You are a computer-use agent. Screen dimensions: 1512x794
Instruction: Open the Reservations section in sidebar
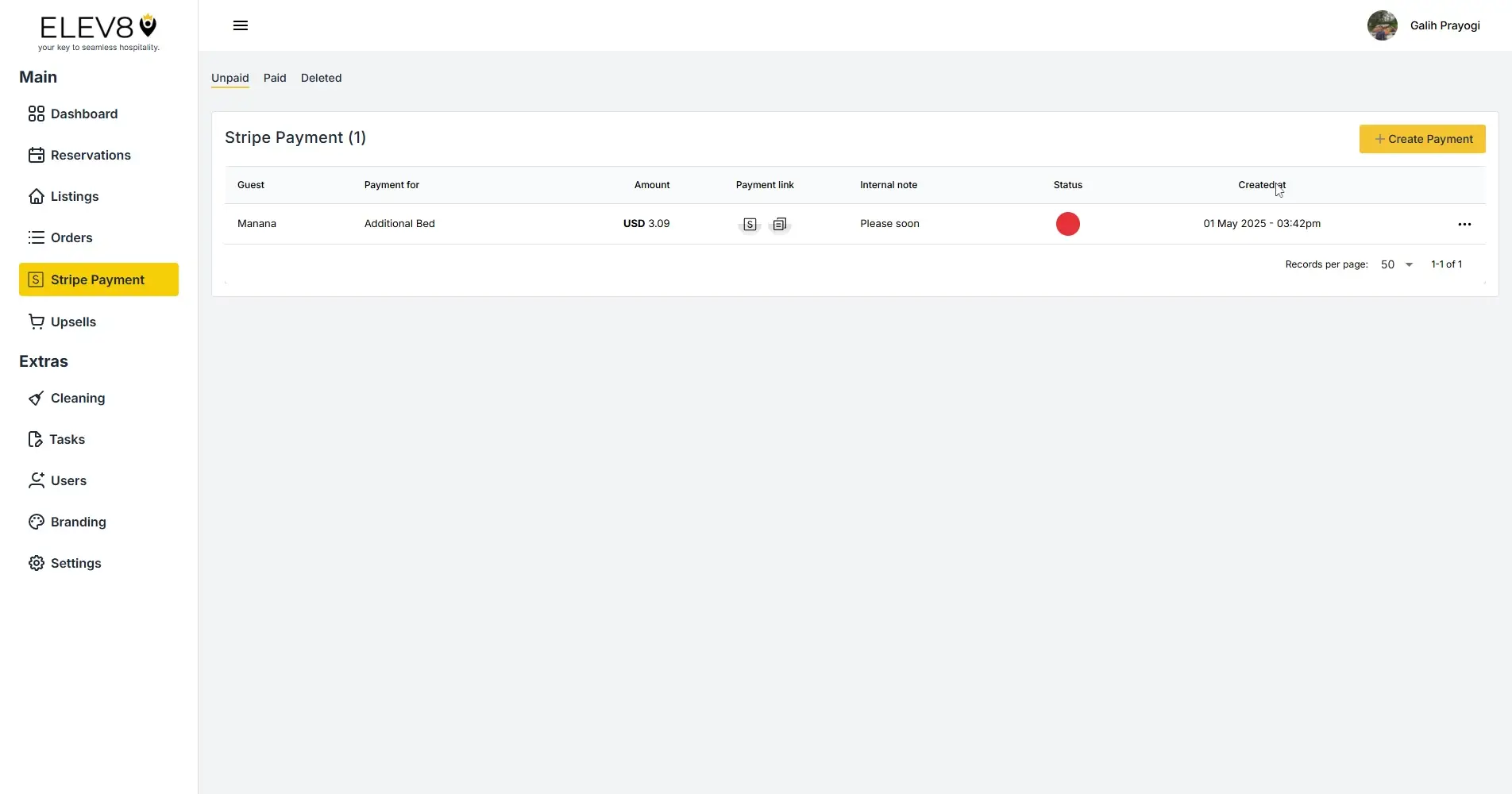[x=91, y=155]
